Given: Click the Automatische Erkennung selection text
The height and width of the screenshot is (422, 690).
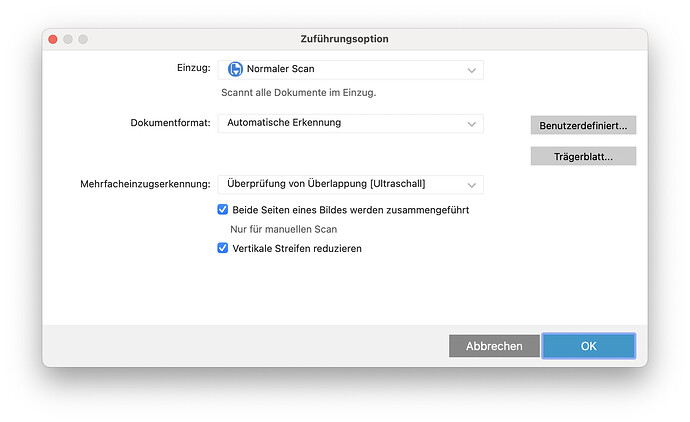Looking at the screenshot, I should (284, 123).
